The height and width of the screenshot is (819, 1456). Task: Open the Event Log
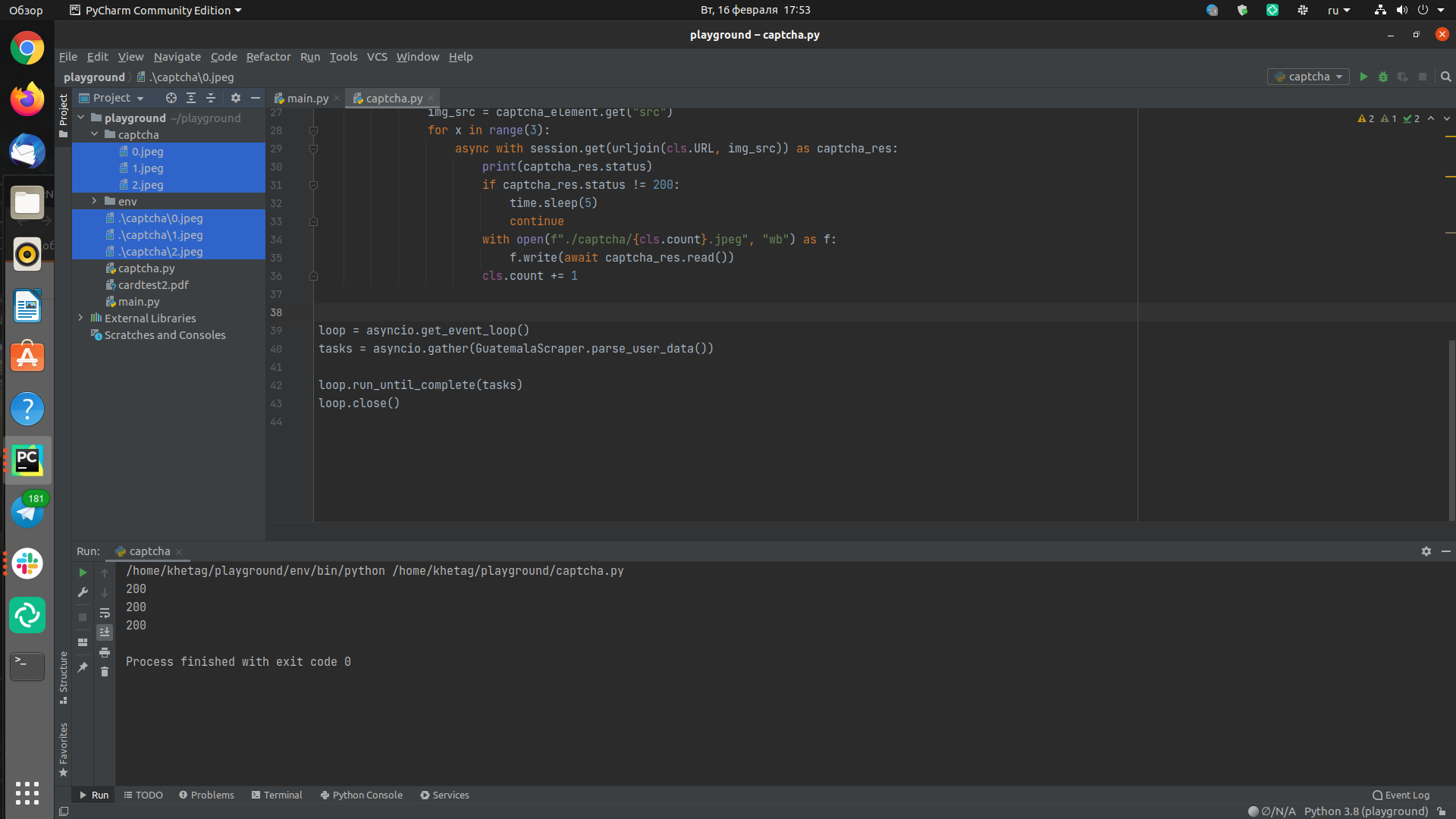click(x=1401, y=795)
